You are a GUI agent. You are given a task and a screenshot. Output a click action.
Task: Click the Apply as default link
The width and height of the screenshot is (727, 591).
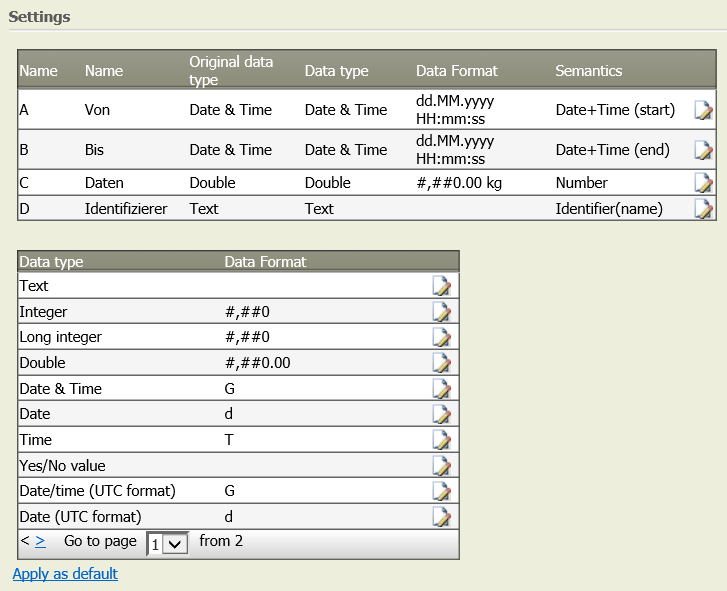(65, 574)
